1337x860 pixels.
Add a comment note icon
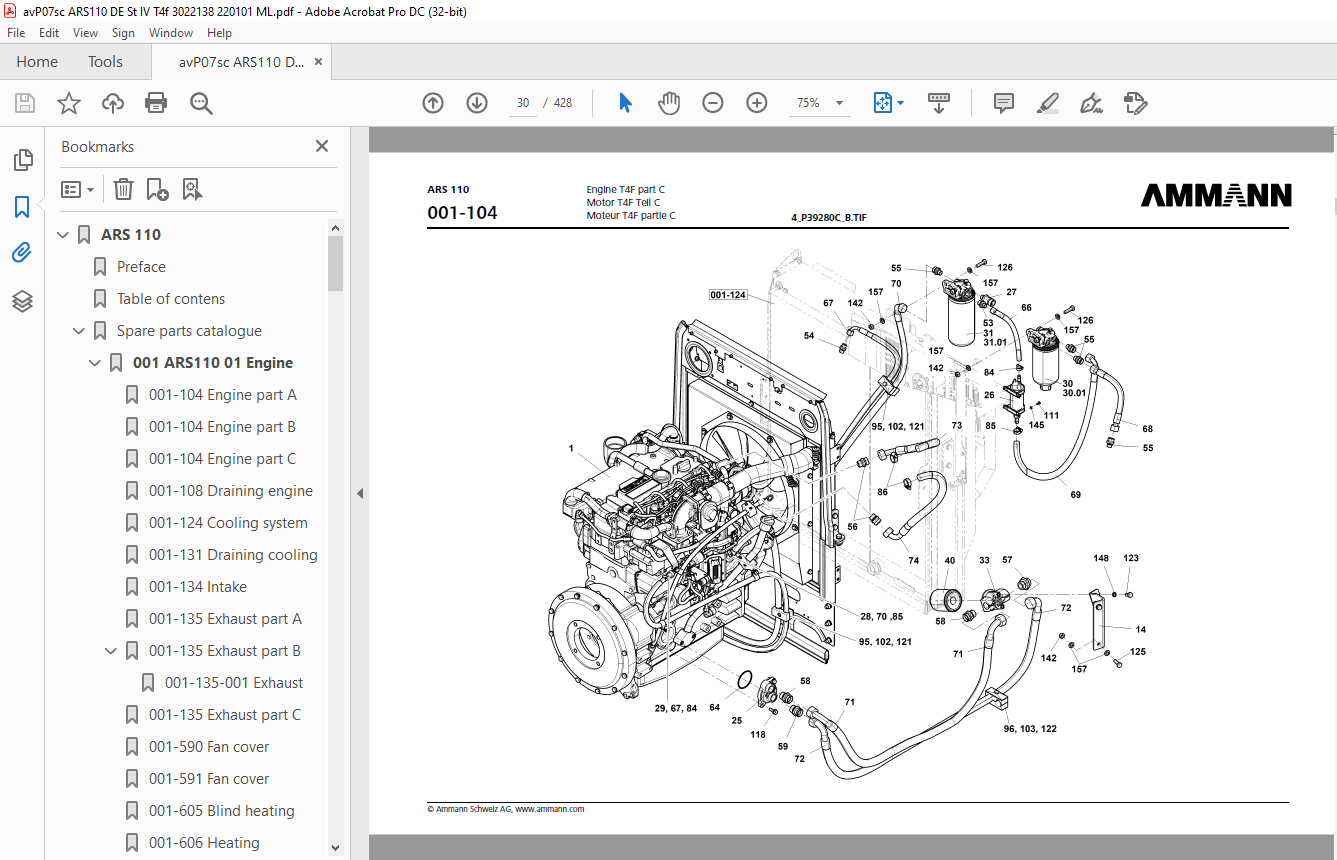coord(1004,103)
